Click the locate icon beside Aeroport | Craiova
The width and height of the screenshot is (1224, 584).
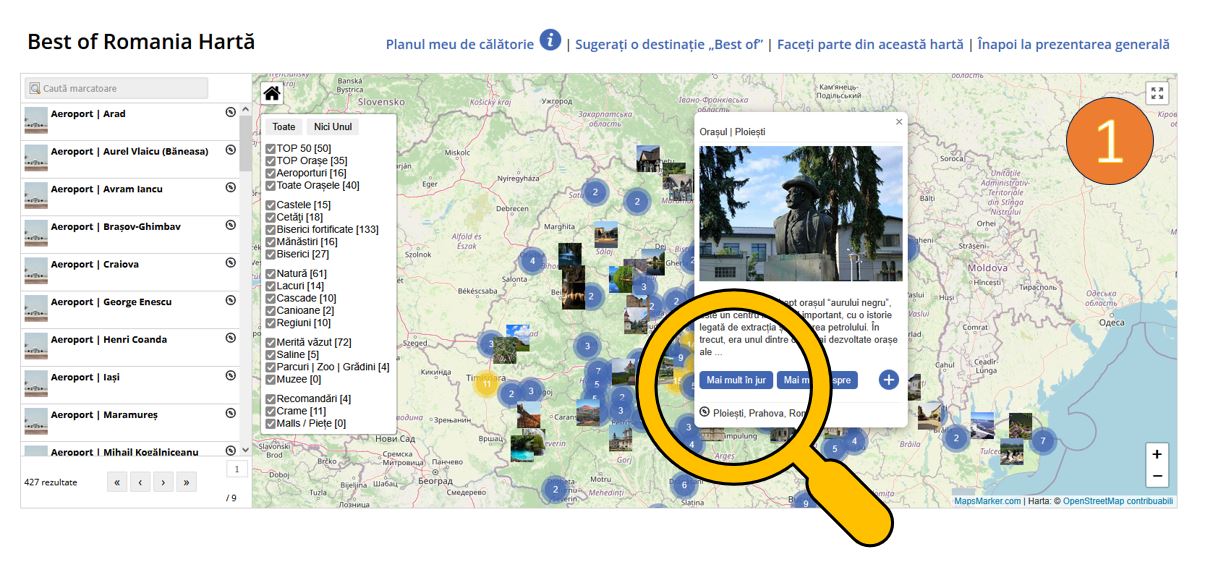pyautogui.click(x=230, y=264)
